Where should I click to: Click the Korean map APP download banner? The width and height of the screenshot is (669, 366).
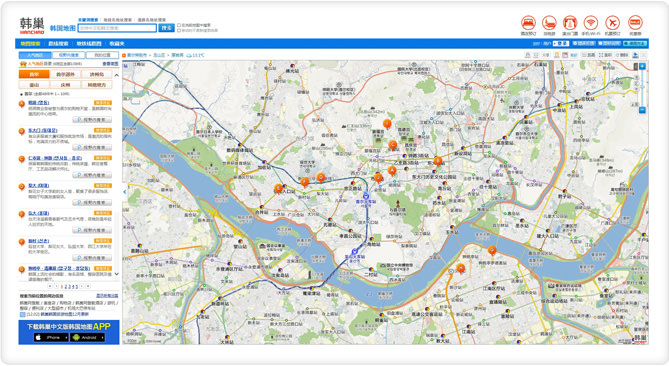pos(69,332)
